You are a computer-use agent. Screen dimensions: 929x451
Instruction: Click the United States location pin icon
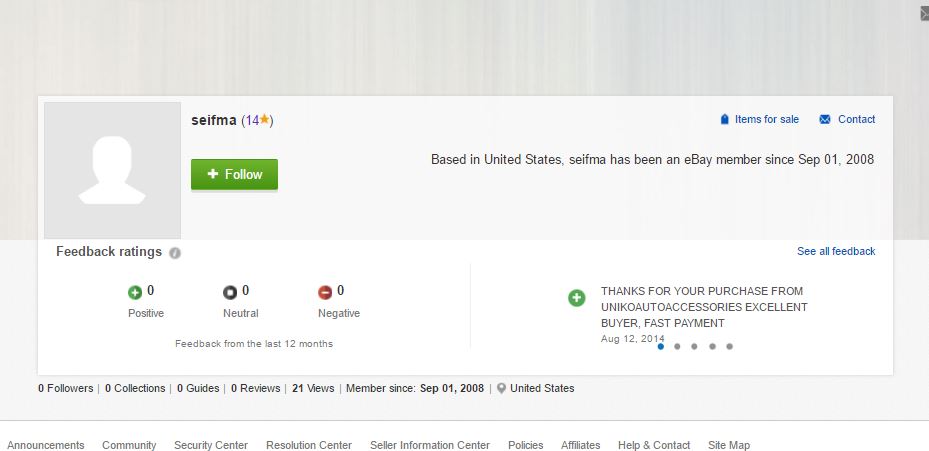coord(501,388)
